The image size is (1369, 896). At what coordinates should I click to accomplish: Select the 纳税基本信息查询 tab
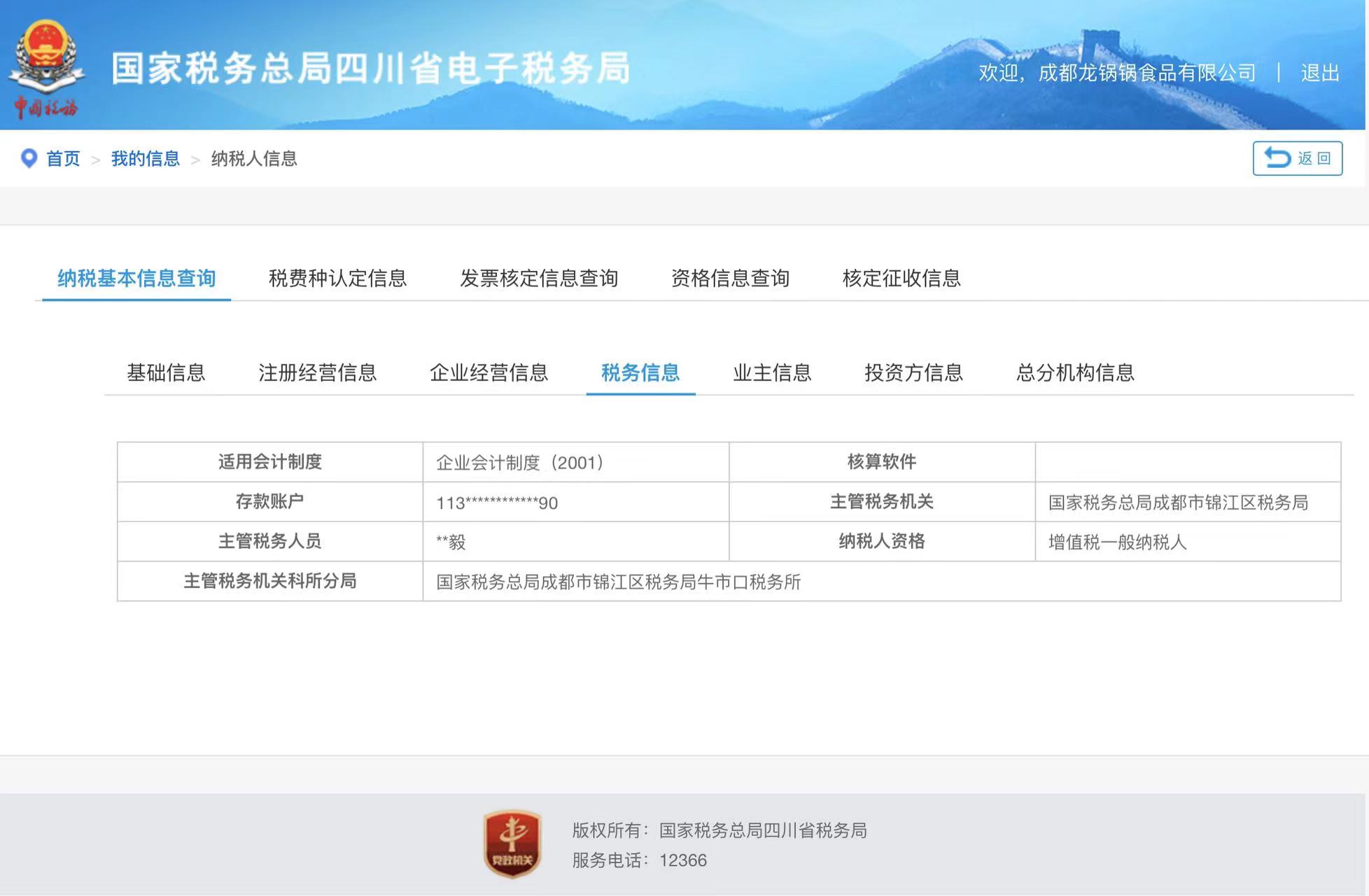pos(136,278)
